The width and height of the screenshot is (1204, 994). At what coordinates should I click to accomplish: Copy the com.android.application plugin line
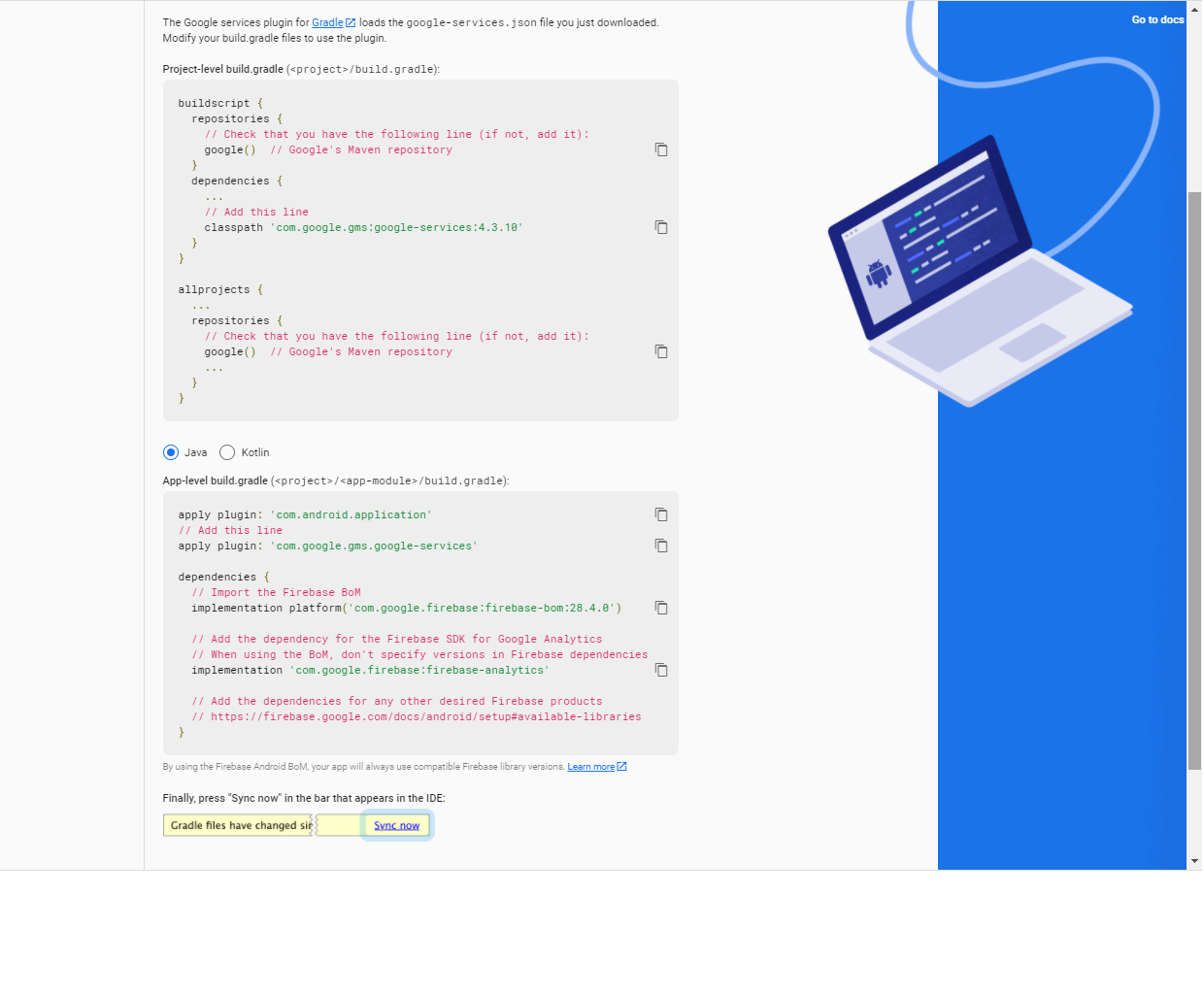pos(661,514)
